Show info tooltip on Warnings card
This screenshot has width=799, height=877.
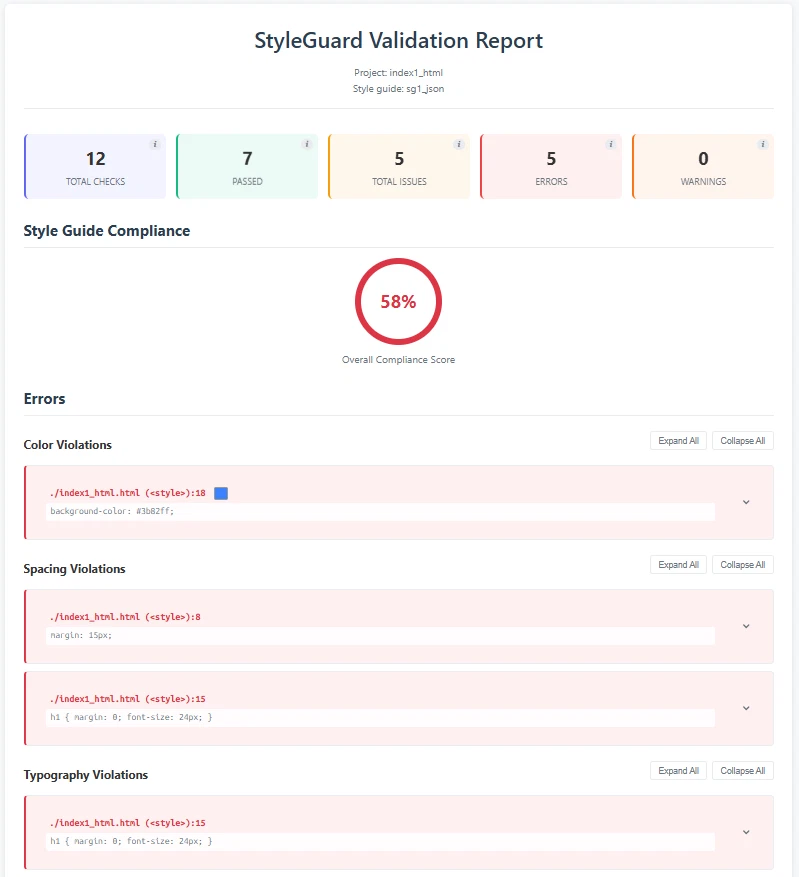pyautogui.click(x=762, y=143)
